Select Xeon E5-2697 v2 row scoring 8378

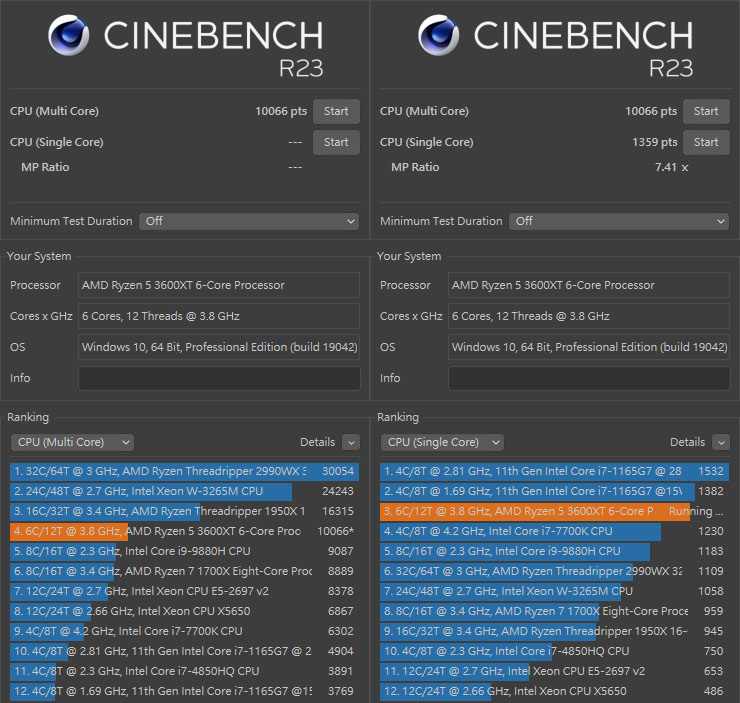click(x=184, y=591)
